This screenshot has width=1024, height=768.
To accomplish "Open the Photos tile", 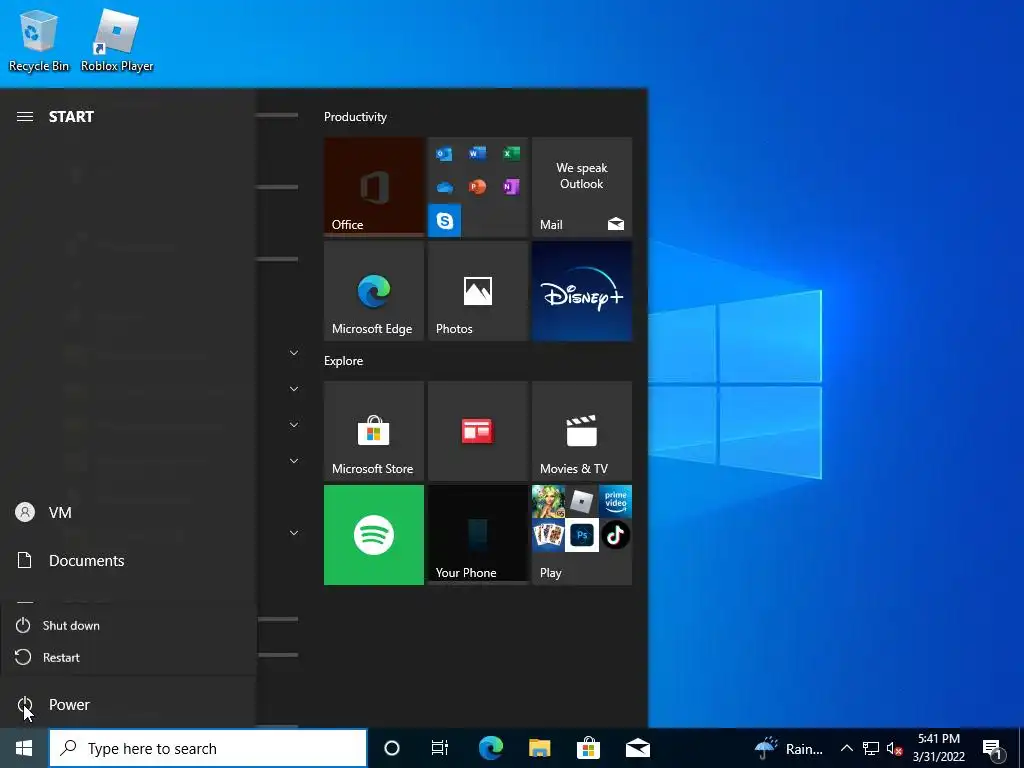I will [478, 291].
